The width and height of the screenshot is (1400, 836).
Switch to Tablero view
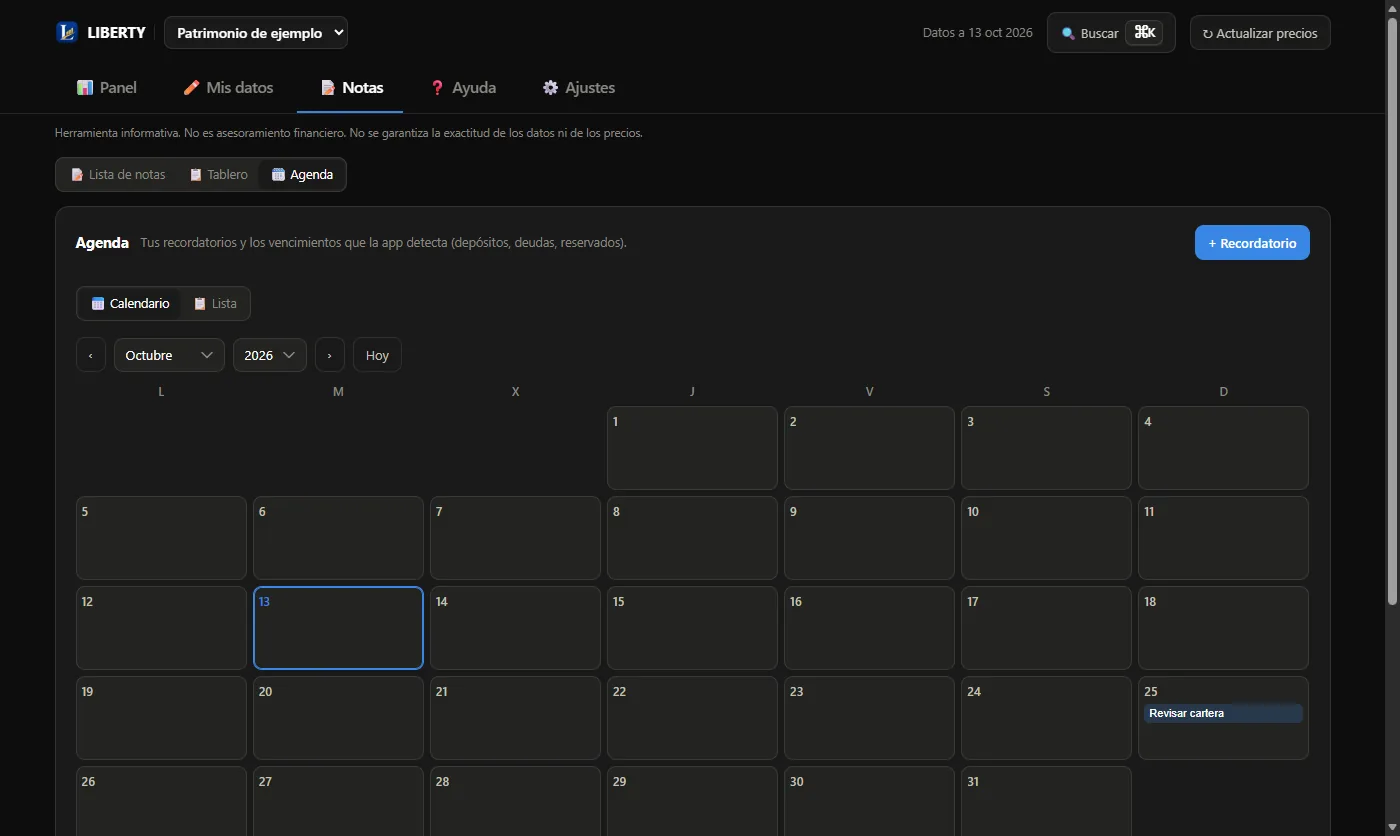[218, 174]
